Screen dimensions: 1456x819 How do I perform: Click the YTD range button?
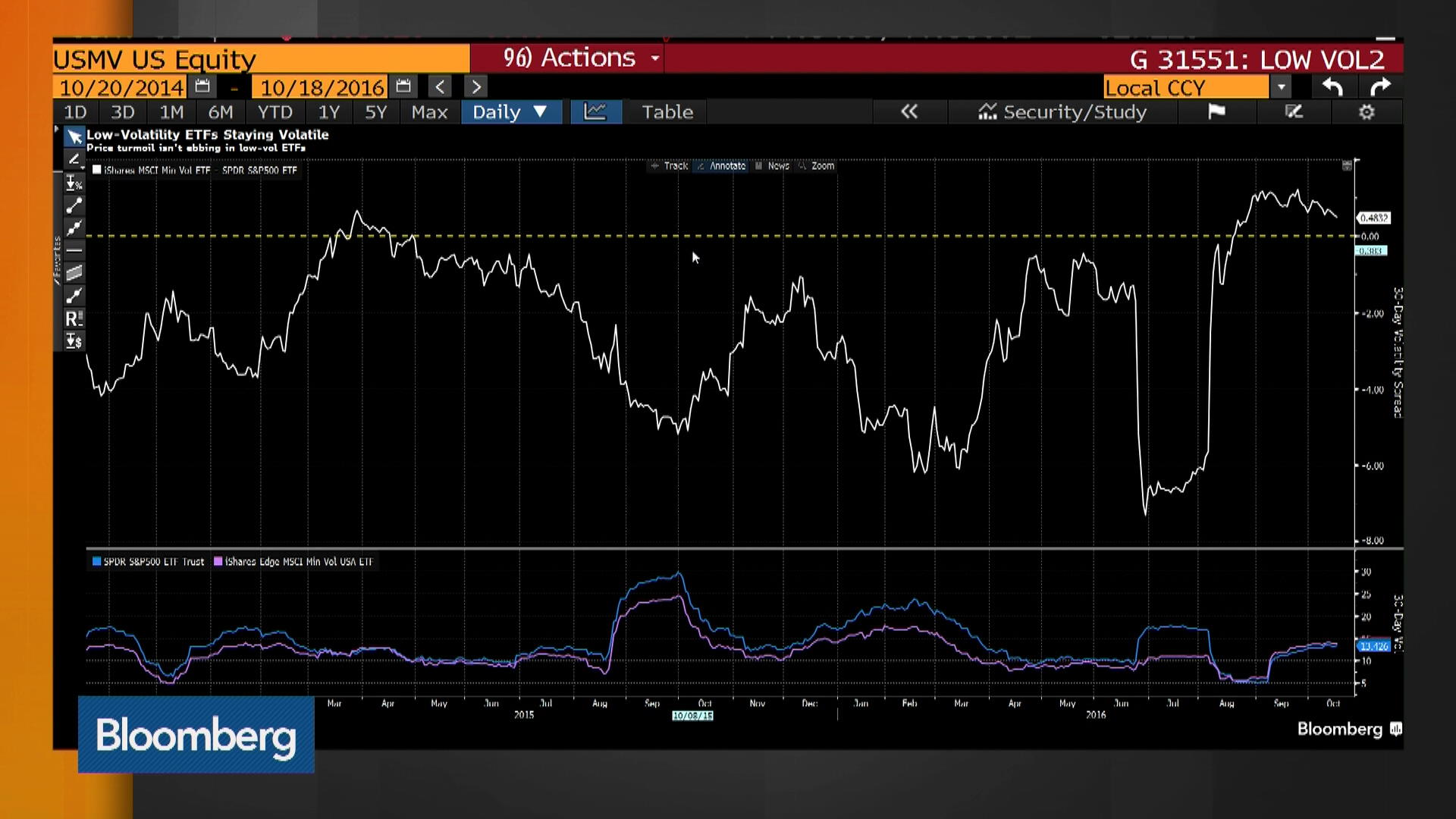point(275,111)
